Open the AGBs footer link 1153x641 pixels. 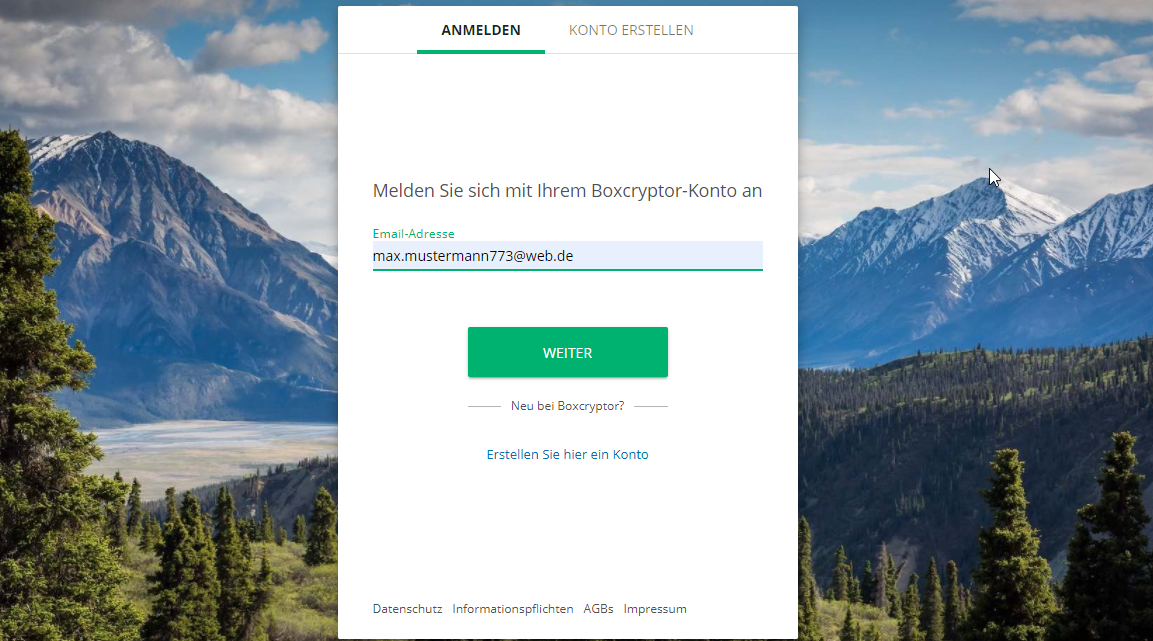599,609
